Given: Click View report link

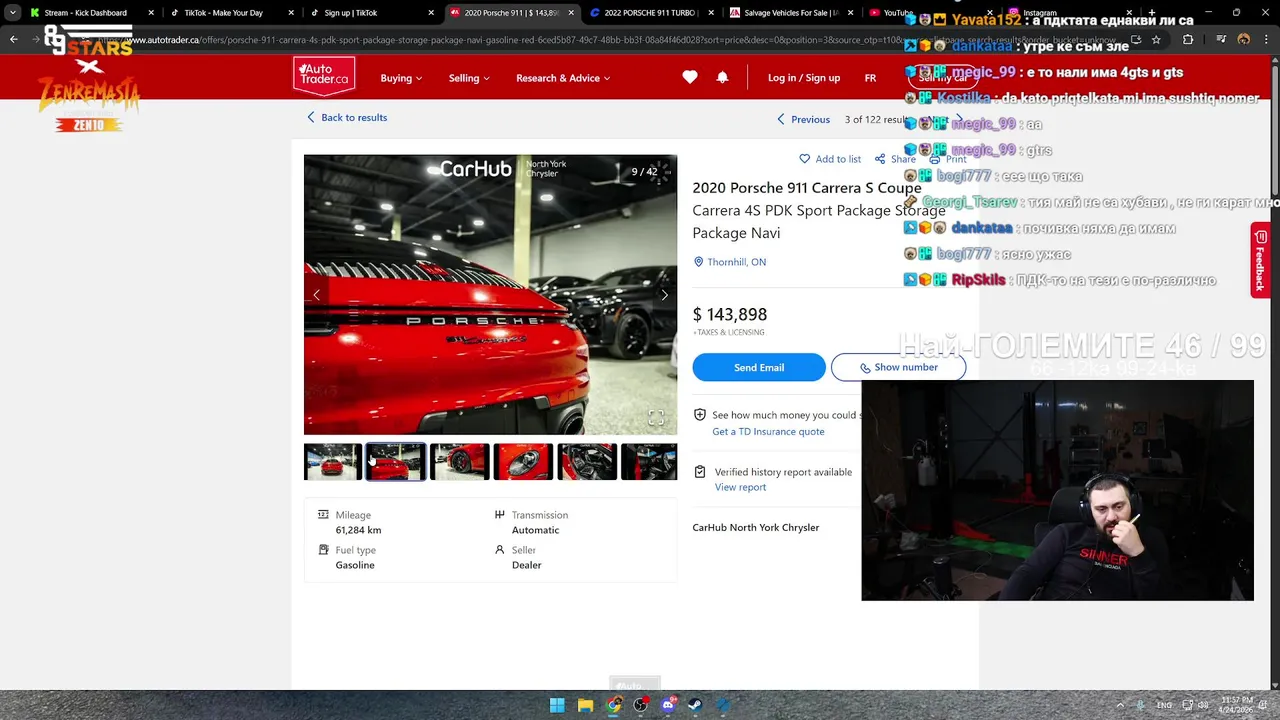Looking at the screenshot, I should click(740, 487).
